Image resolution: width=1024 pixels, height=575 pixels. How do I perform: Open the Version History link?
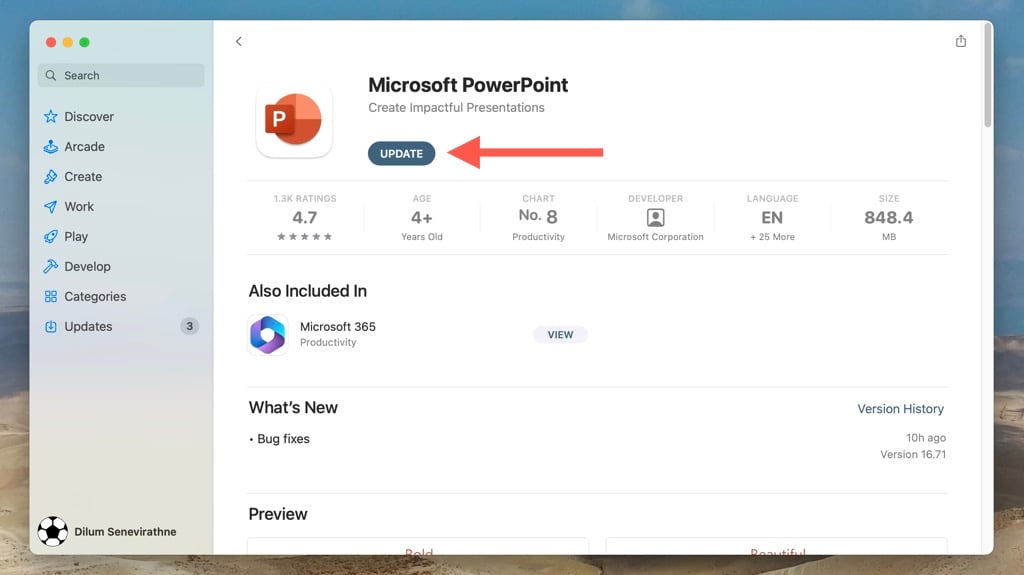tap(900, 409)
